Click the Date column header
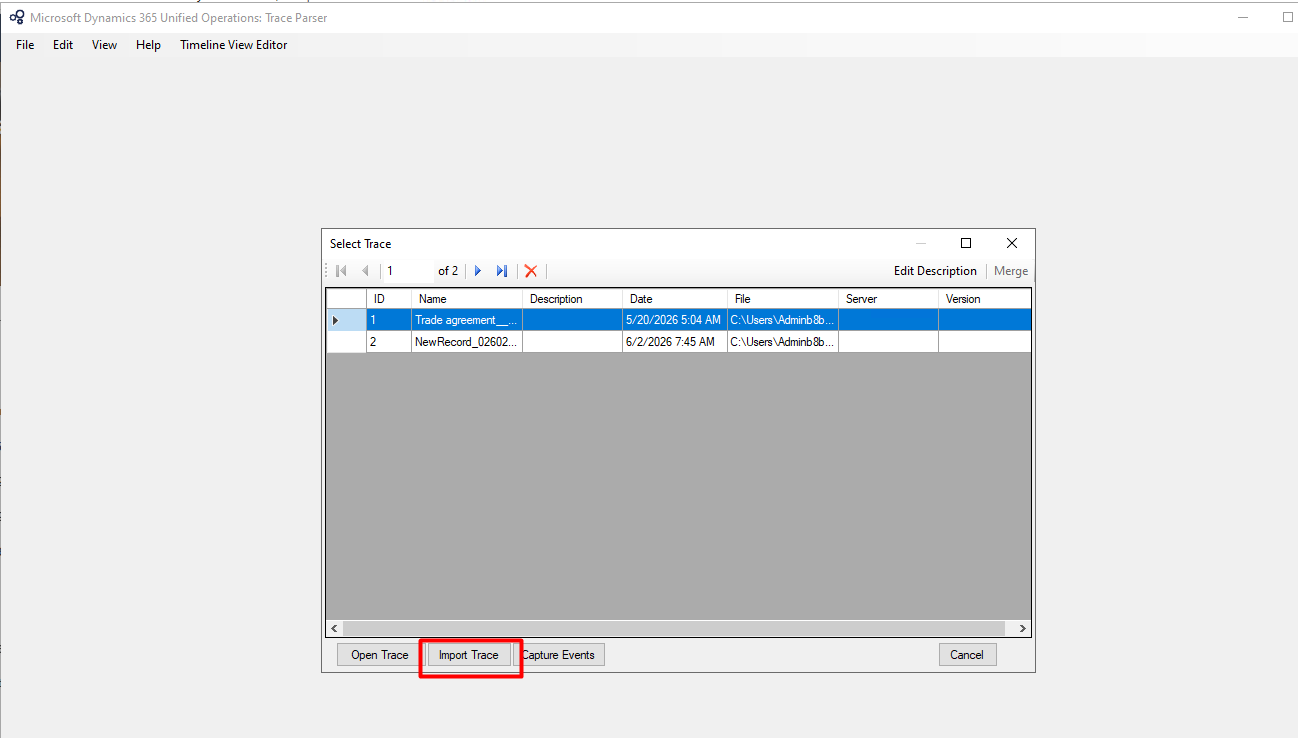Image resolution: width=1298 pixels, height=738 pixels. point(675,299)
